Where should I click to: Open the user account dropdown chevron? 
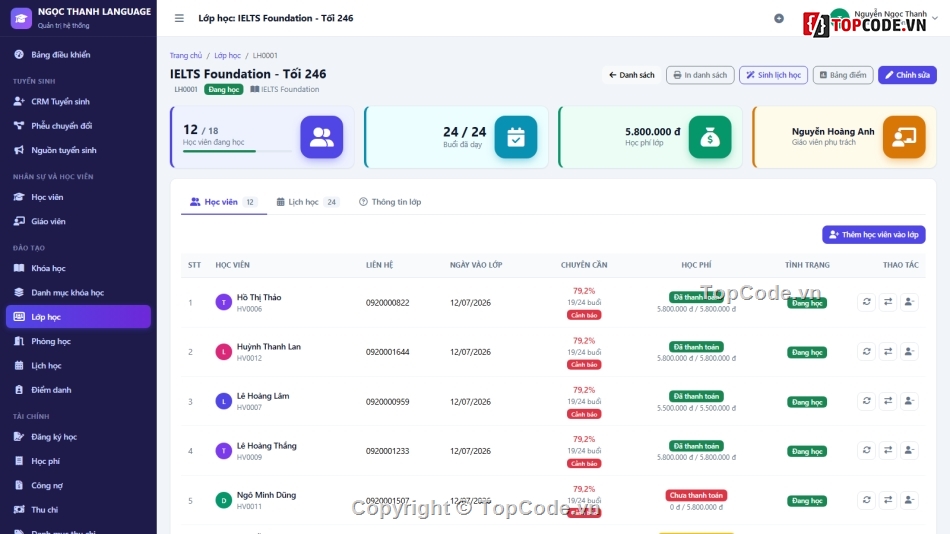[x=935, y=18]
